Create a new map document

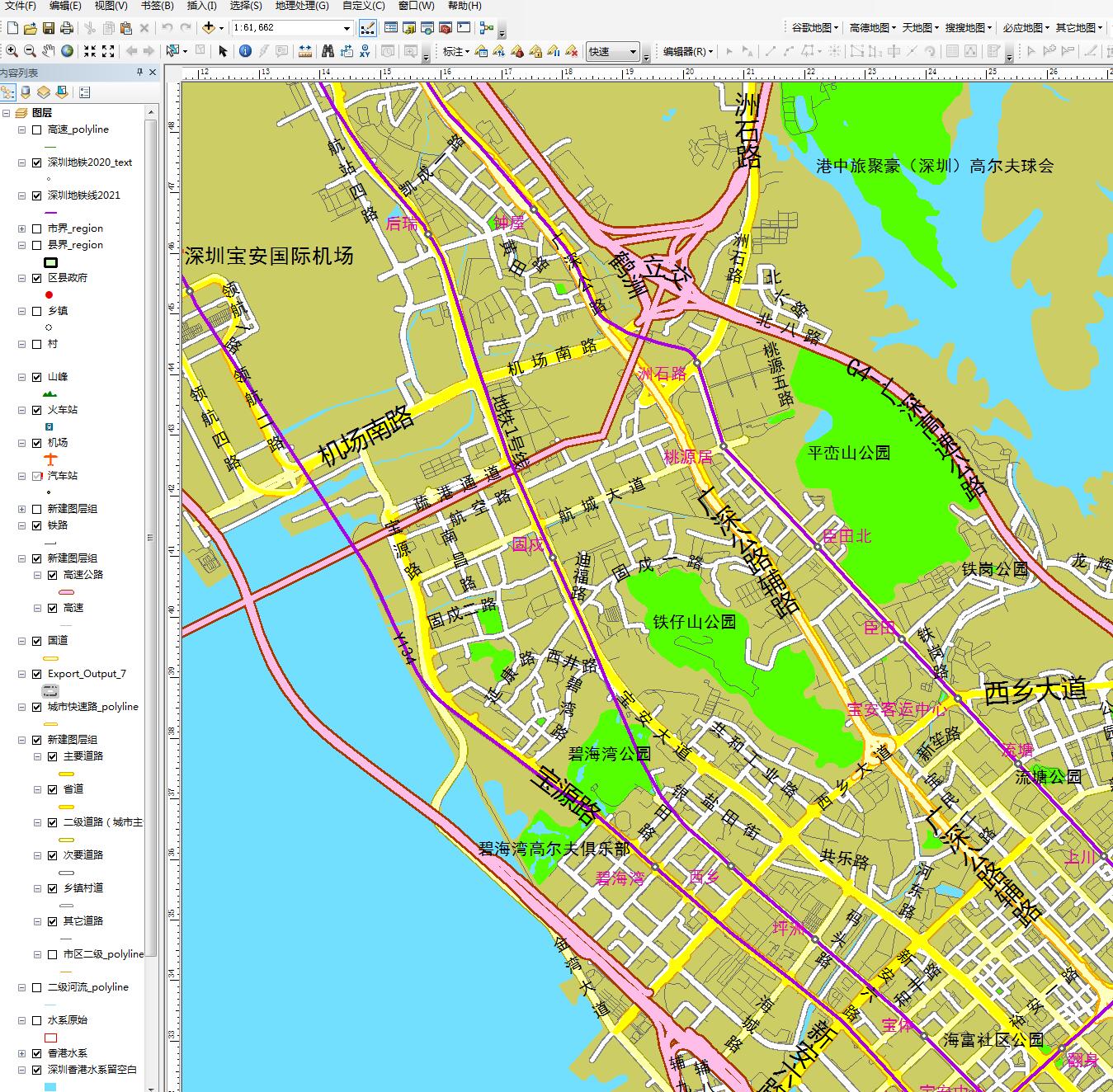pos(12,28)
